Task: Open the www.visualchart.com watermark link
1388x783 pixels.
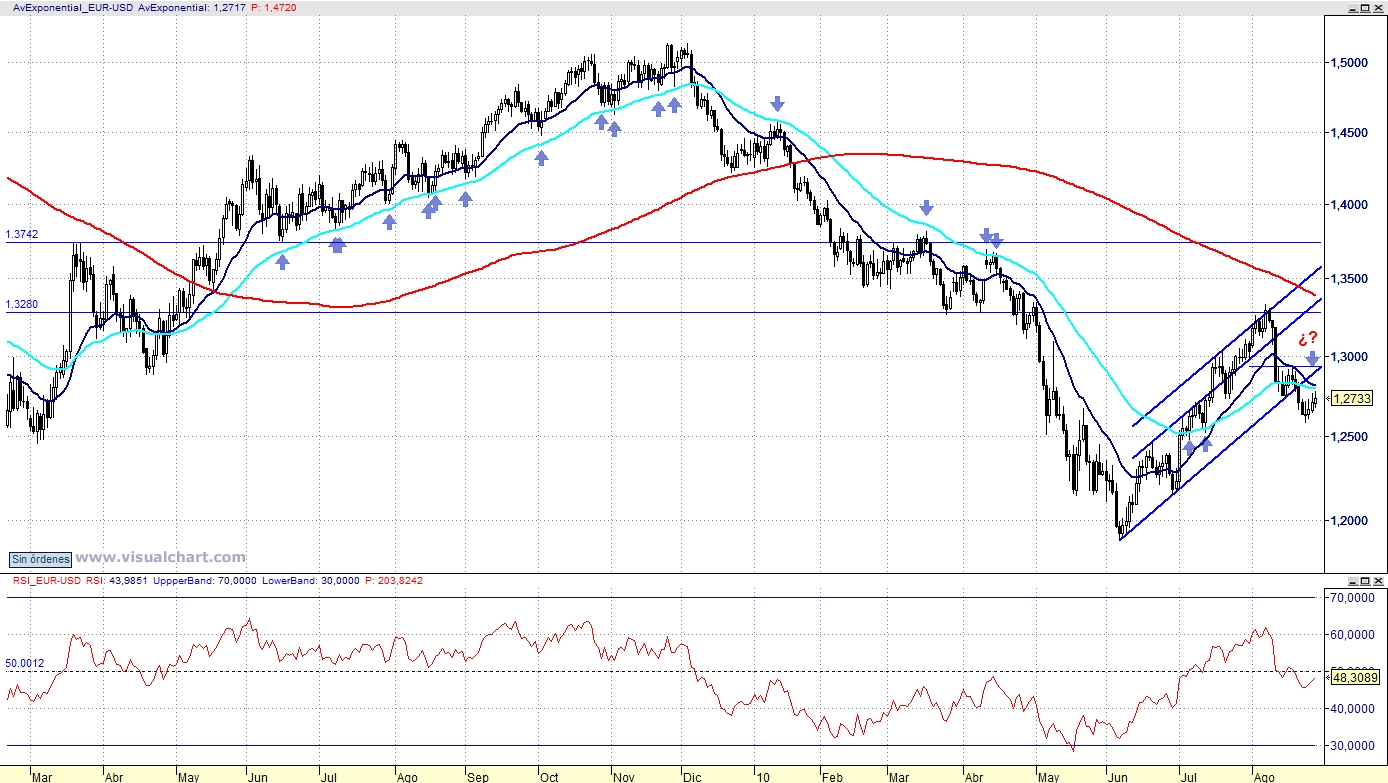Action: [160, 558]
